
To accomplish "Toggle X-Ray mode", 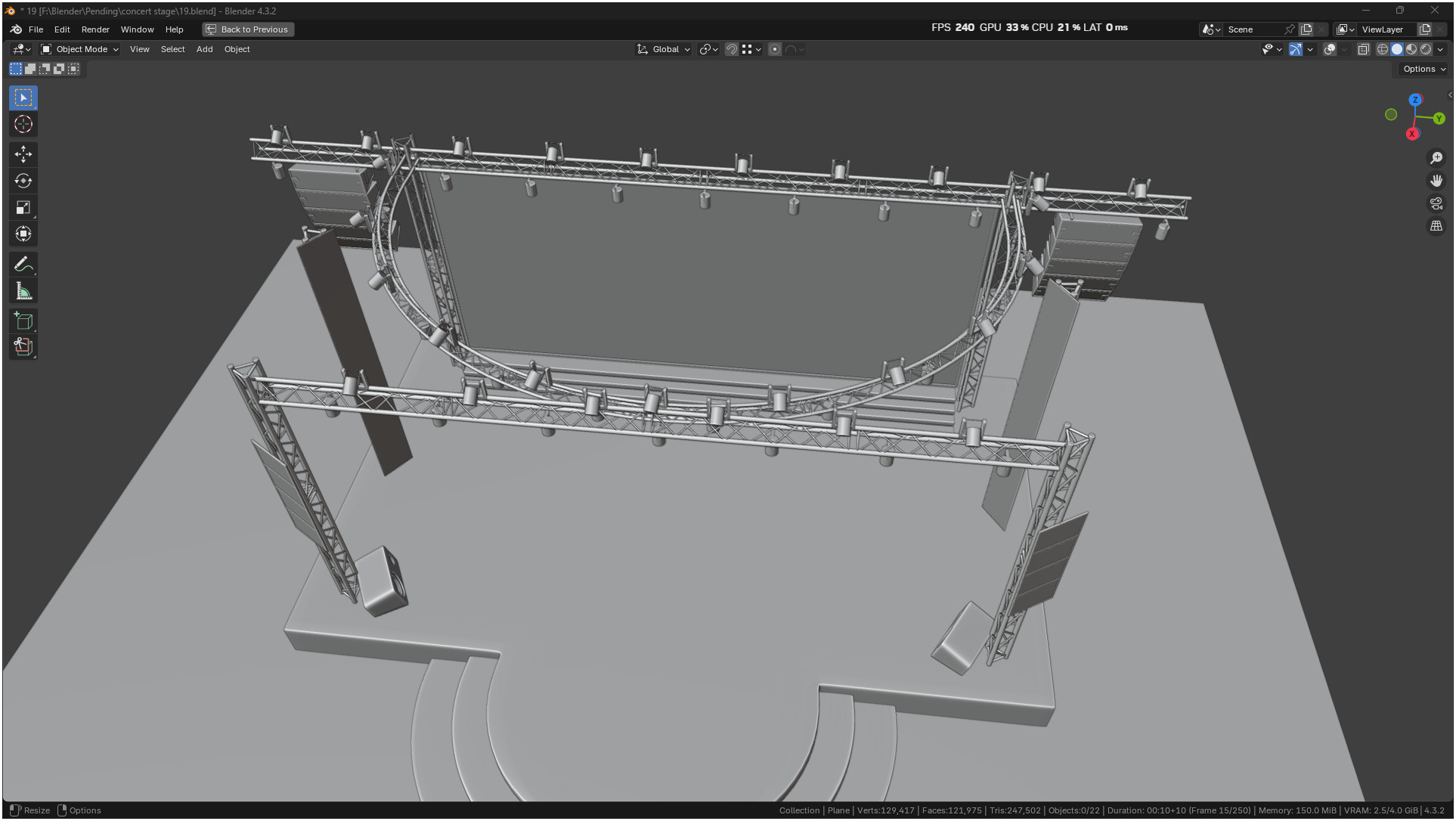I will [x=1364, y=49].
